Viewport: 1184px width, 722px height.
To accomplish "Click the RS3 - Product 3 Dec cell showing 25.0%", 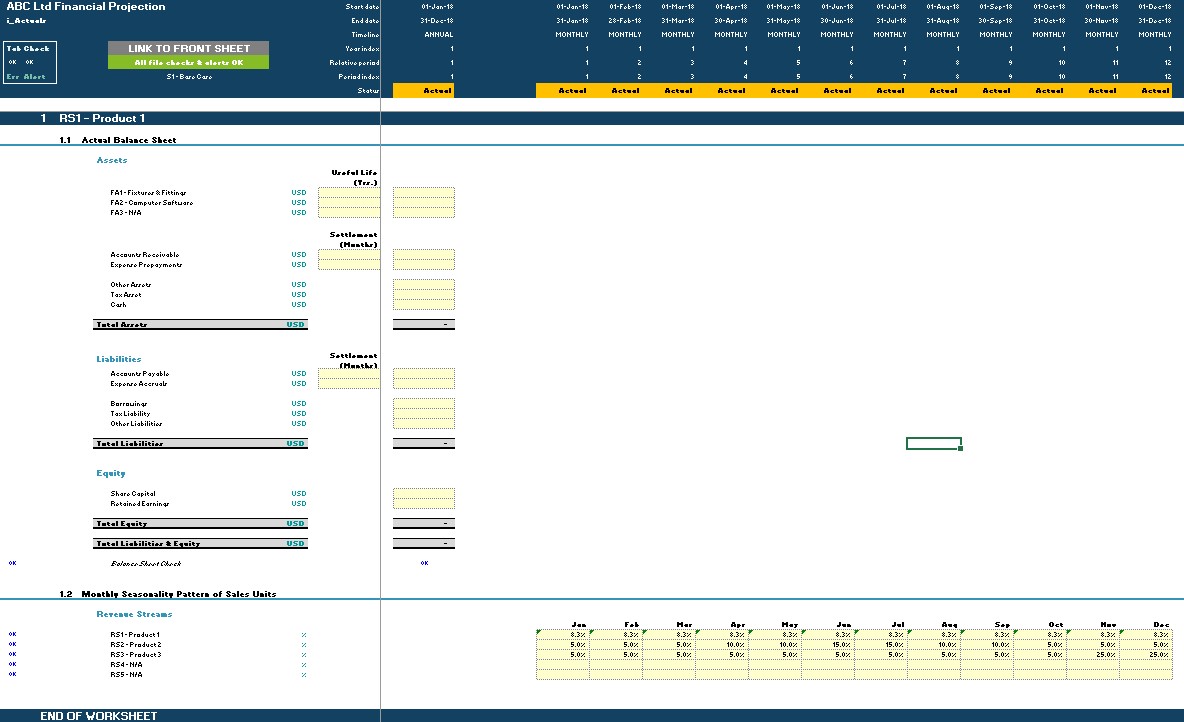I will click(x=1146, y=655).
